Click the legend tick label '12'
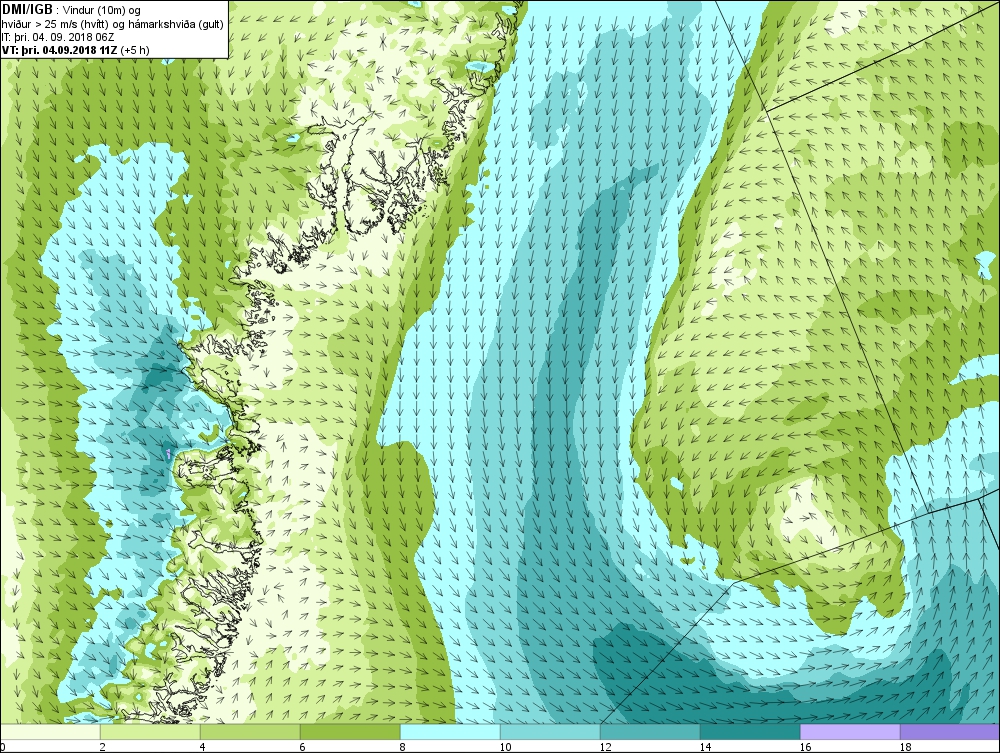 click(x=605, y=747)
